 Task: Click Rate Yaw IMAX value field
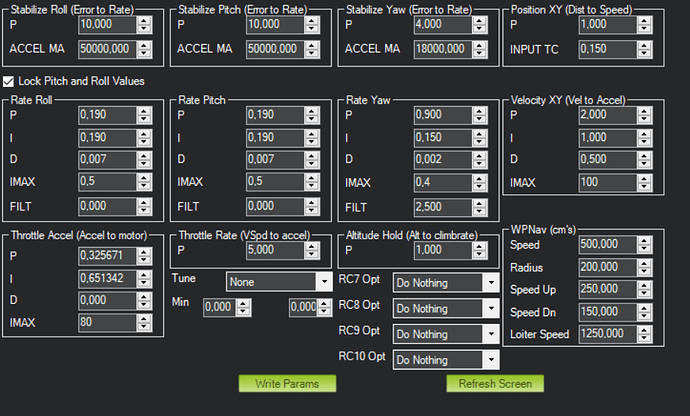click(443, 182)
